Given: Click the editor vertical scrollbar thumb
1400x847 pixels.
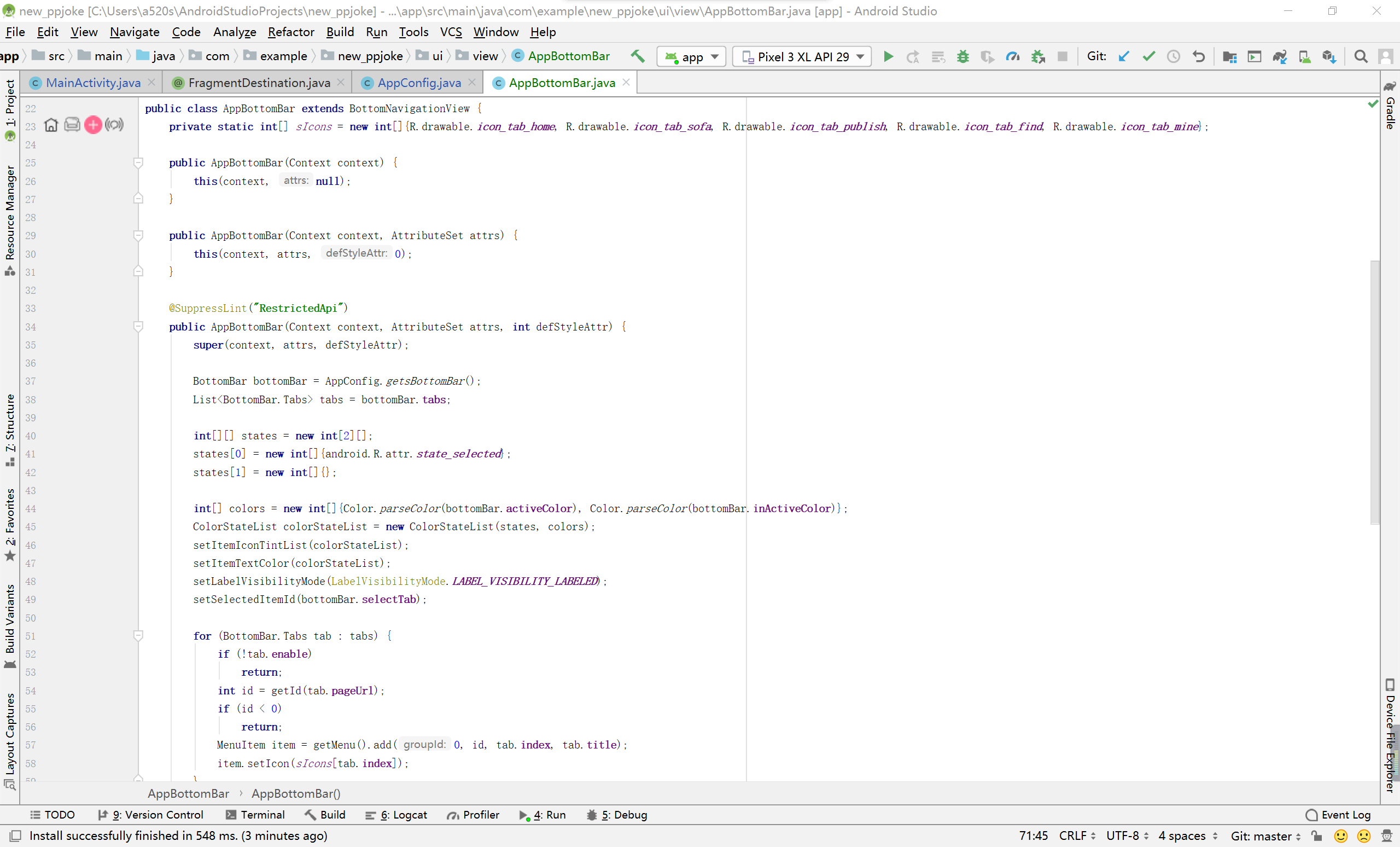Looking at the screenshot, I should [x=1374, y=392].
